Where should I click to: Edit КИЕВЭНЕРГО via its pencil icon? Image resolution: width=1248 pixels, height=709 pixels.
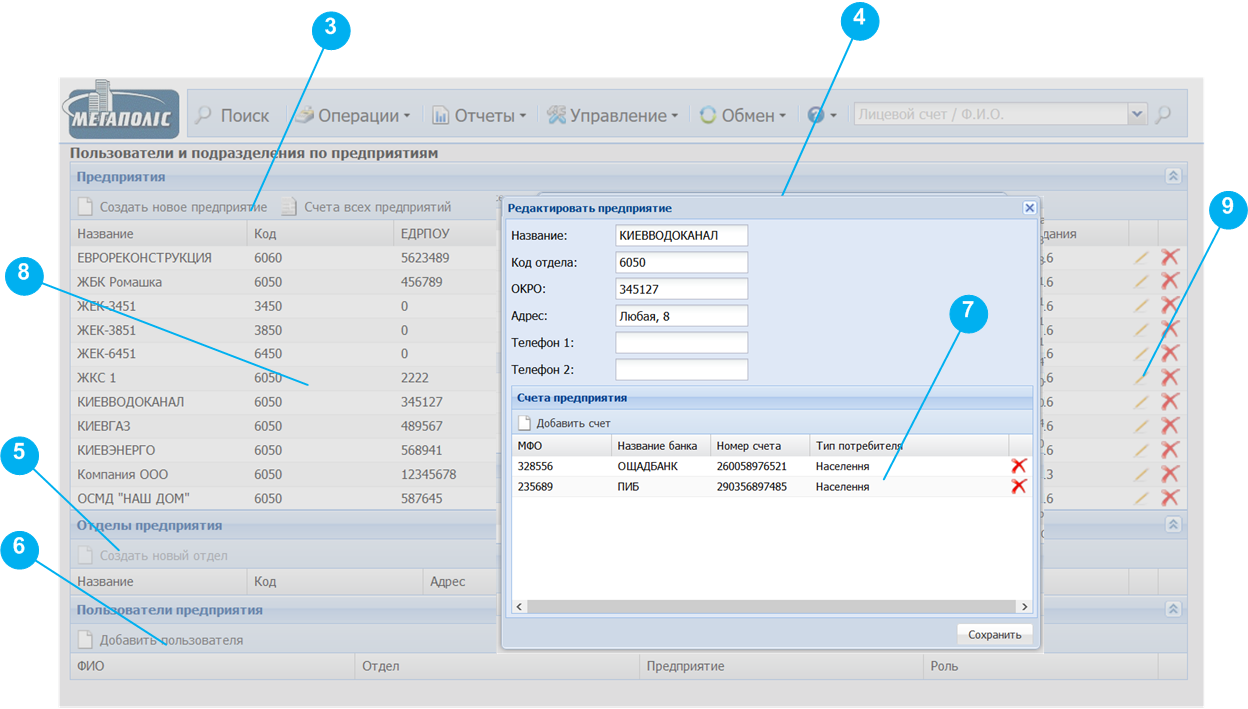[x=1142, y=449]
